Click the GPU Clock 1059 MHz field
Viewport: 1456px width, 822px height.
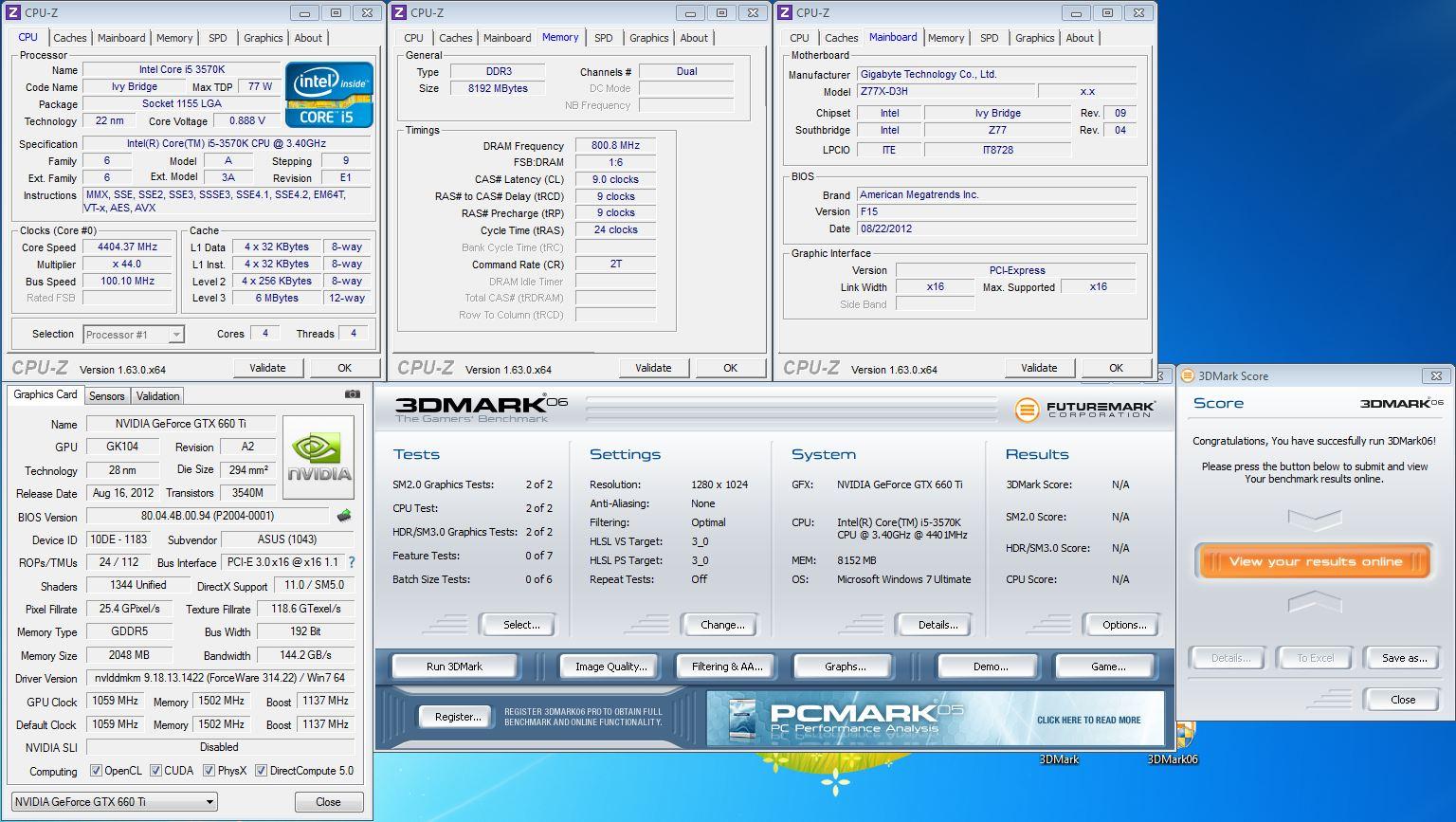[116, 701]
